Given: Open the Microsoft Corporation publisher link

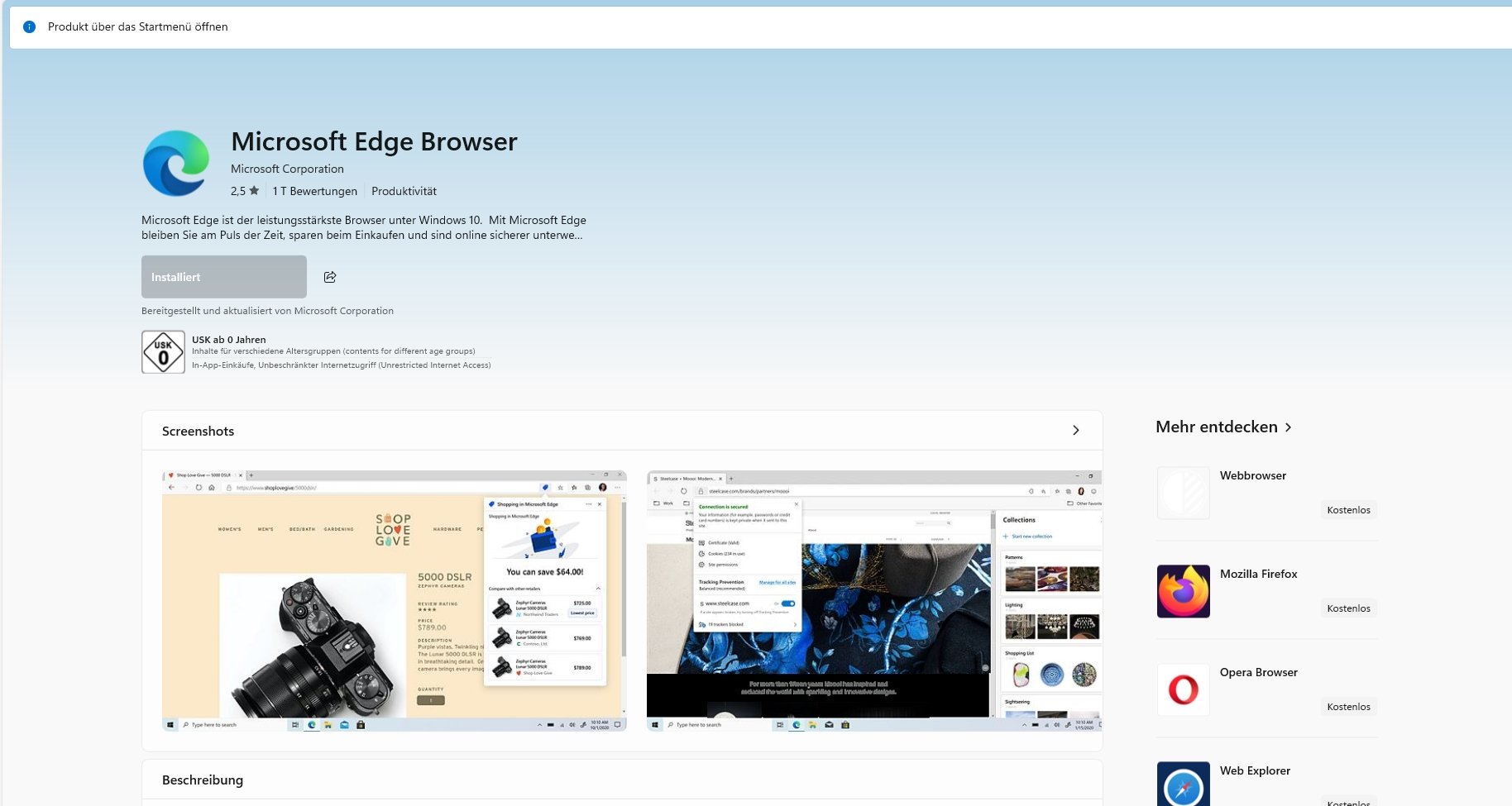Looking at the screenshot, I should 287,169.
